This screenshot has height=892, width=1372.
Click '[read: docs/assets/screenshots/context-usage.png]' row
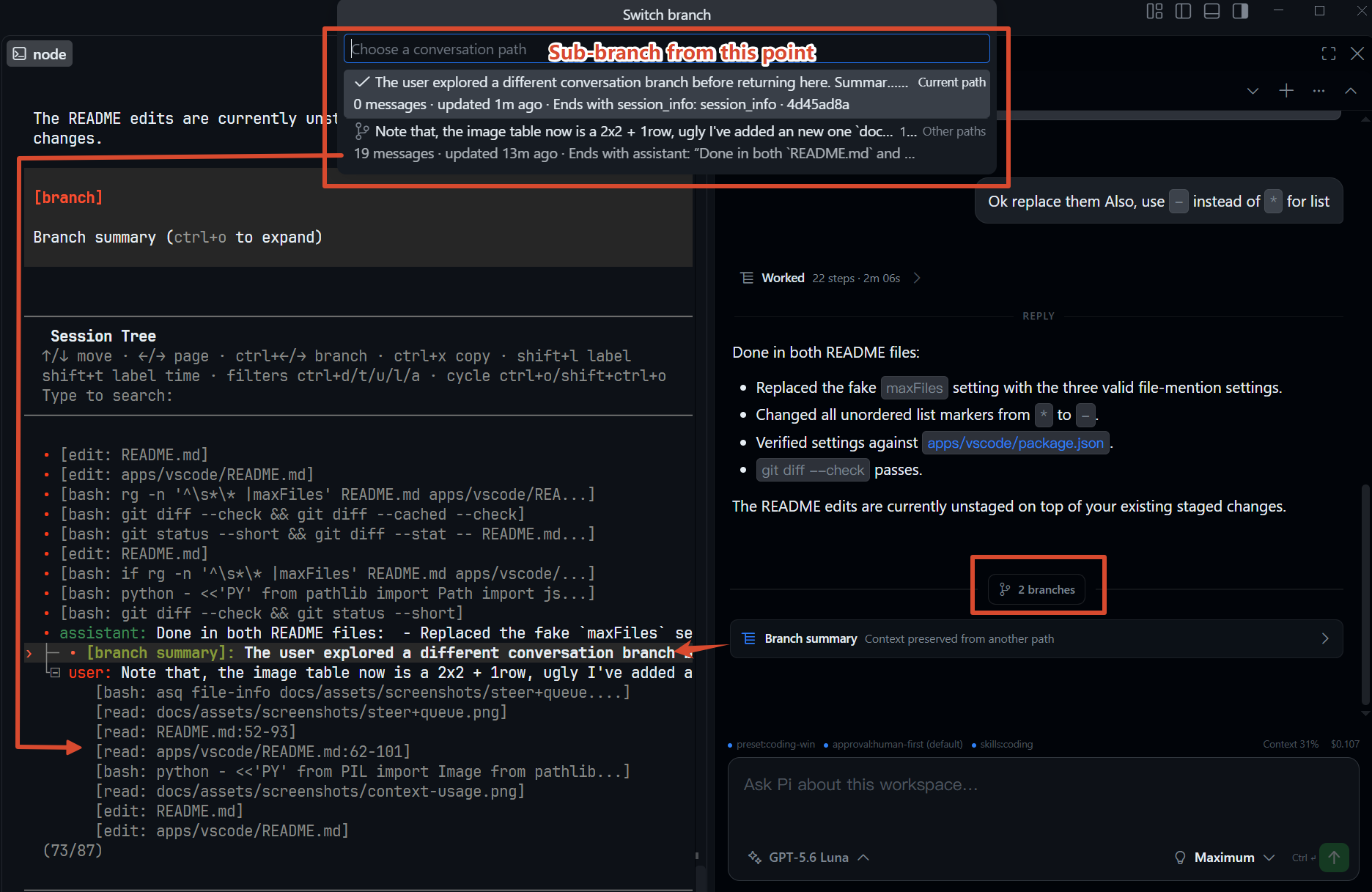[310, 792]
